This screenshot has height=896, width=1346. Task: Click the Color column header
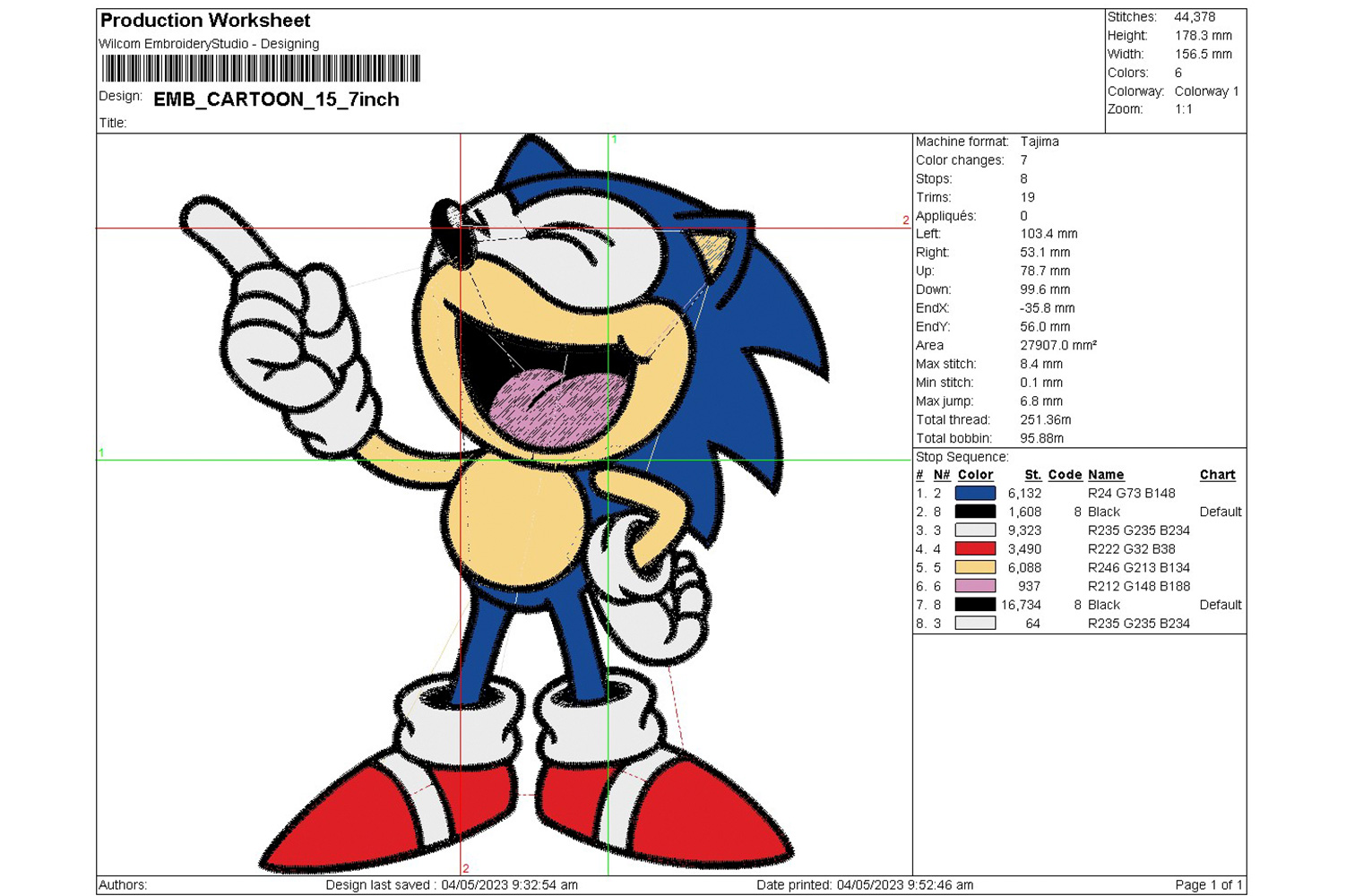[x=975, y=475]
